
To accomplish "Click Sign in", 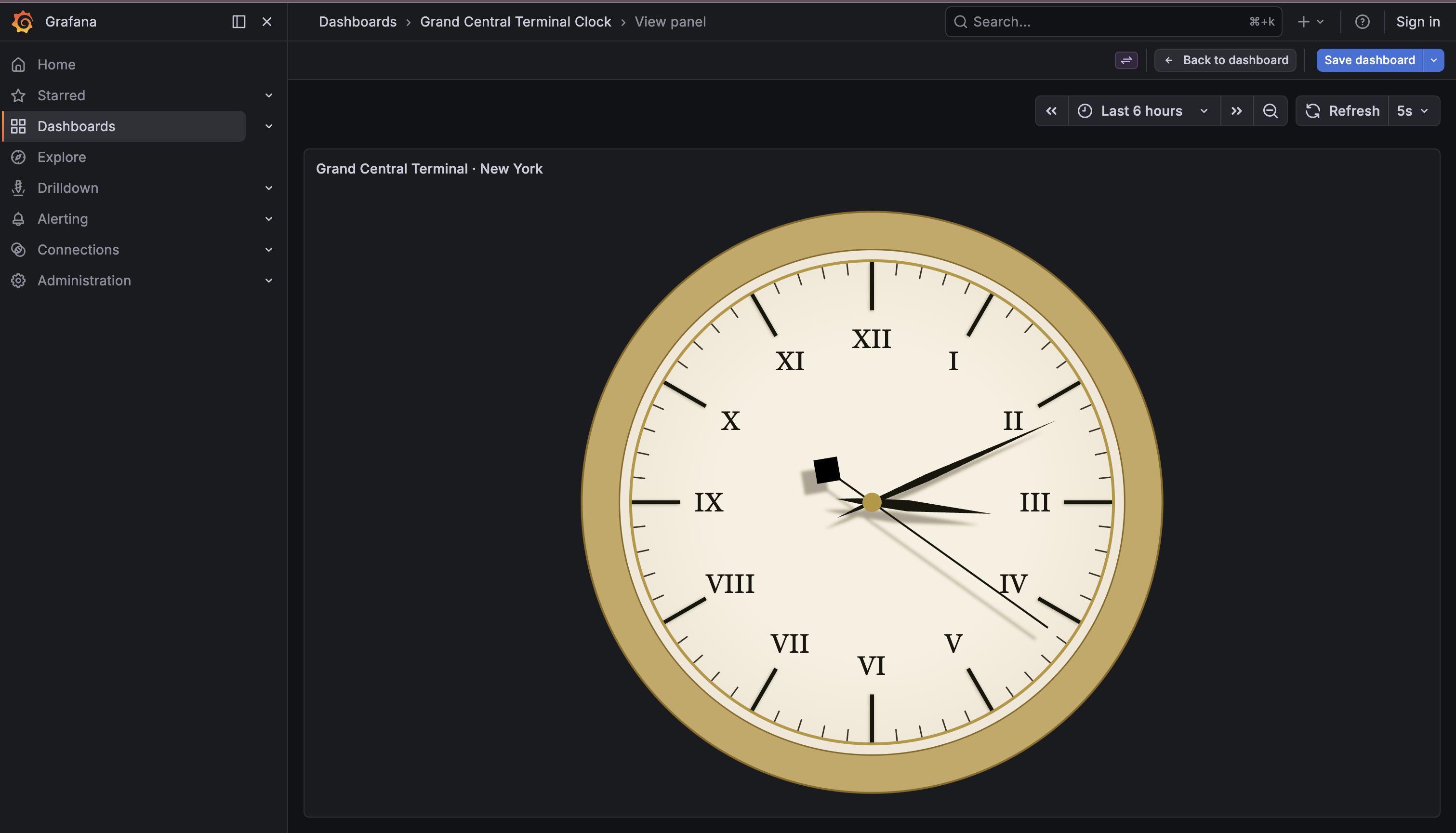I will 1418,22.
